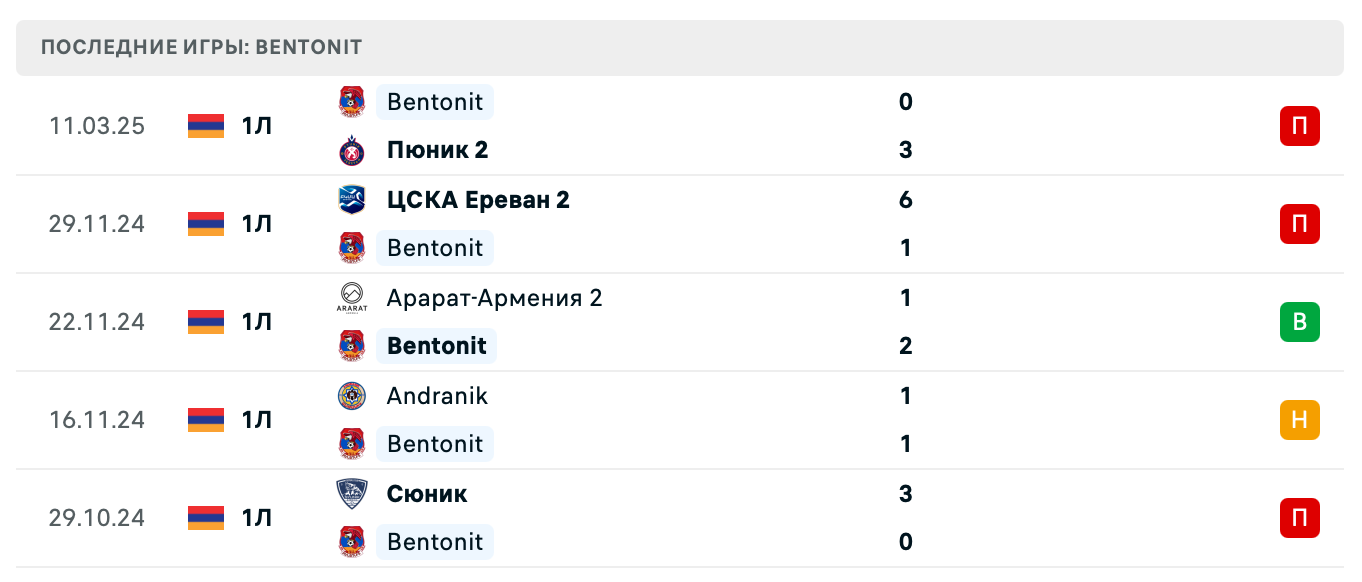Click red loss badge for 11.03.25 match
The image size is (1362, 582).
click(1299, 126)
